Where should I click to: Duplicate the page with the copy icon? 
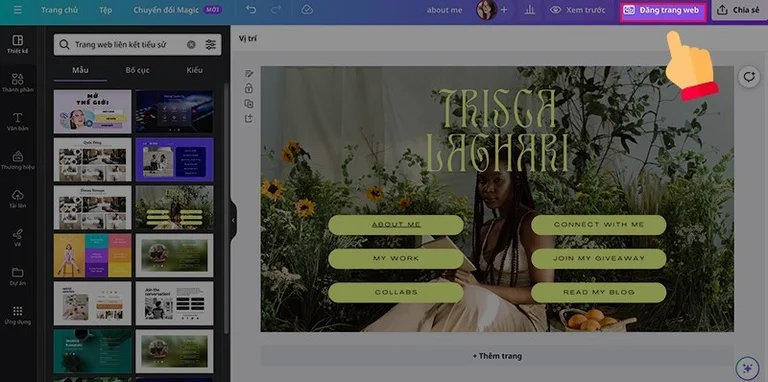click(x=249, y=103)
